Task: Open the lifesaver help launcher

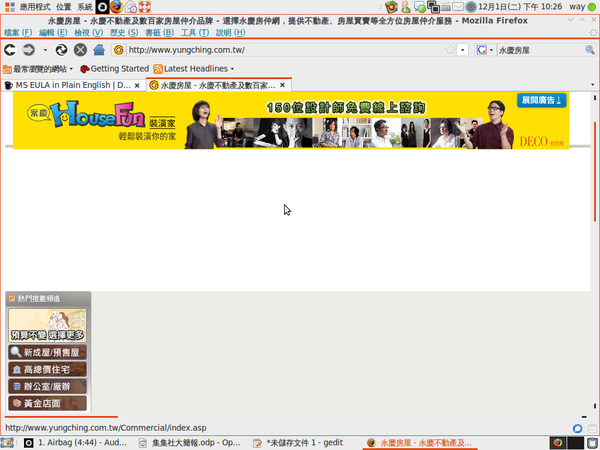Action: click(145, 7)
